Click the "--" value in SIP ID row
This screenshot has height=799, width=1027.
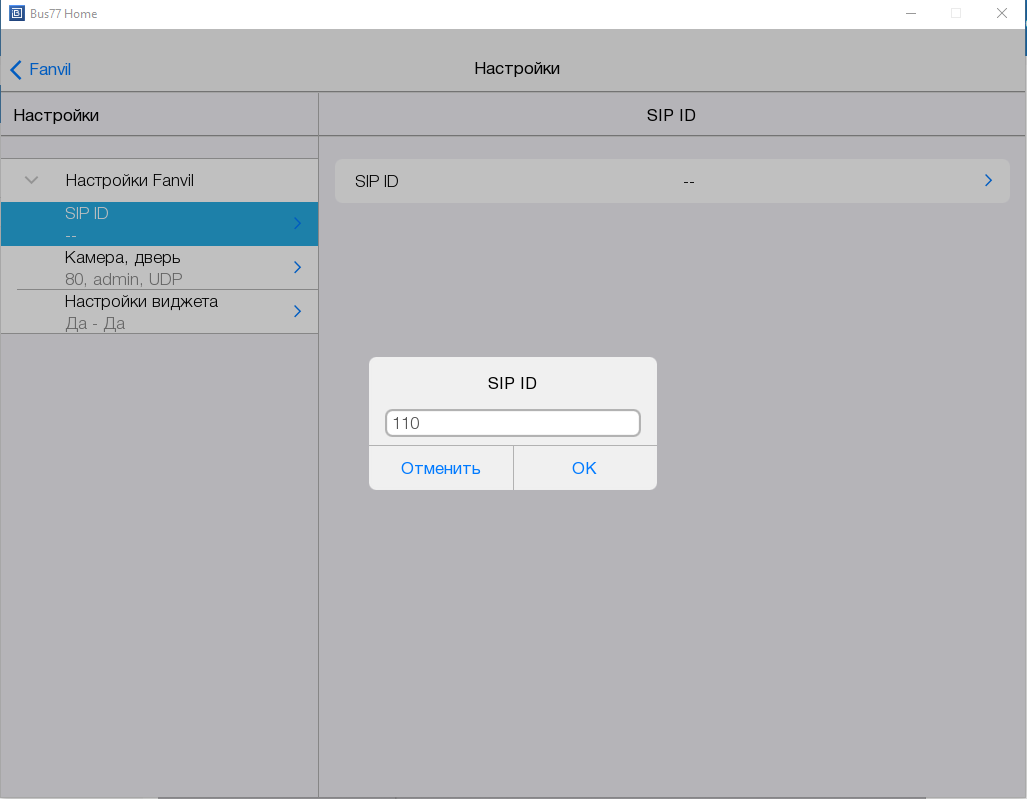pos(688,181)
